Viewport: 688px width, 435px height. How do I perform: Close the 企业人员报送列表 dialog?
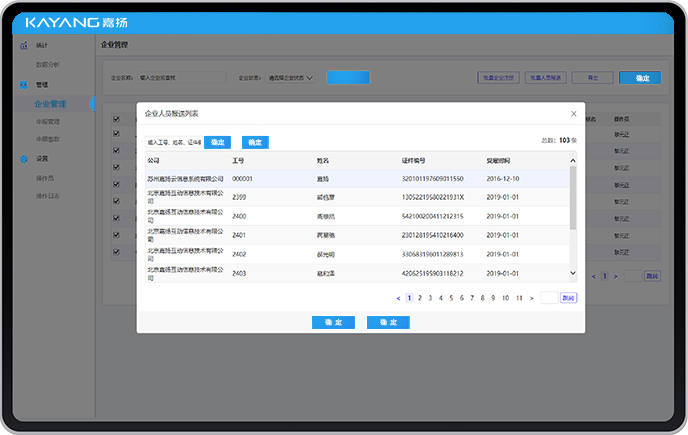point(573,114)
